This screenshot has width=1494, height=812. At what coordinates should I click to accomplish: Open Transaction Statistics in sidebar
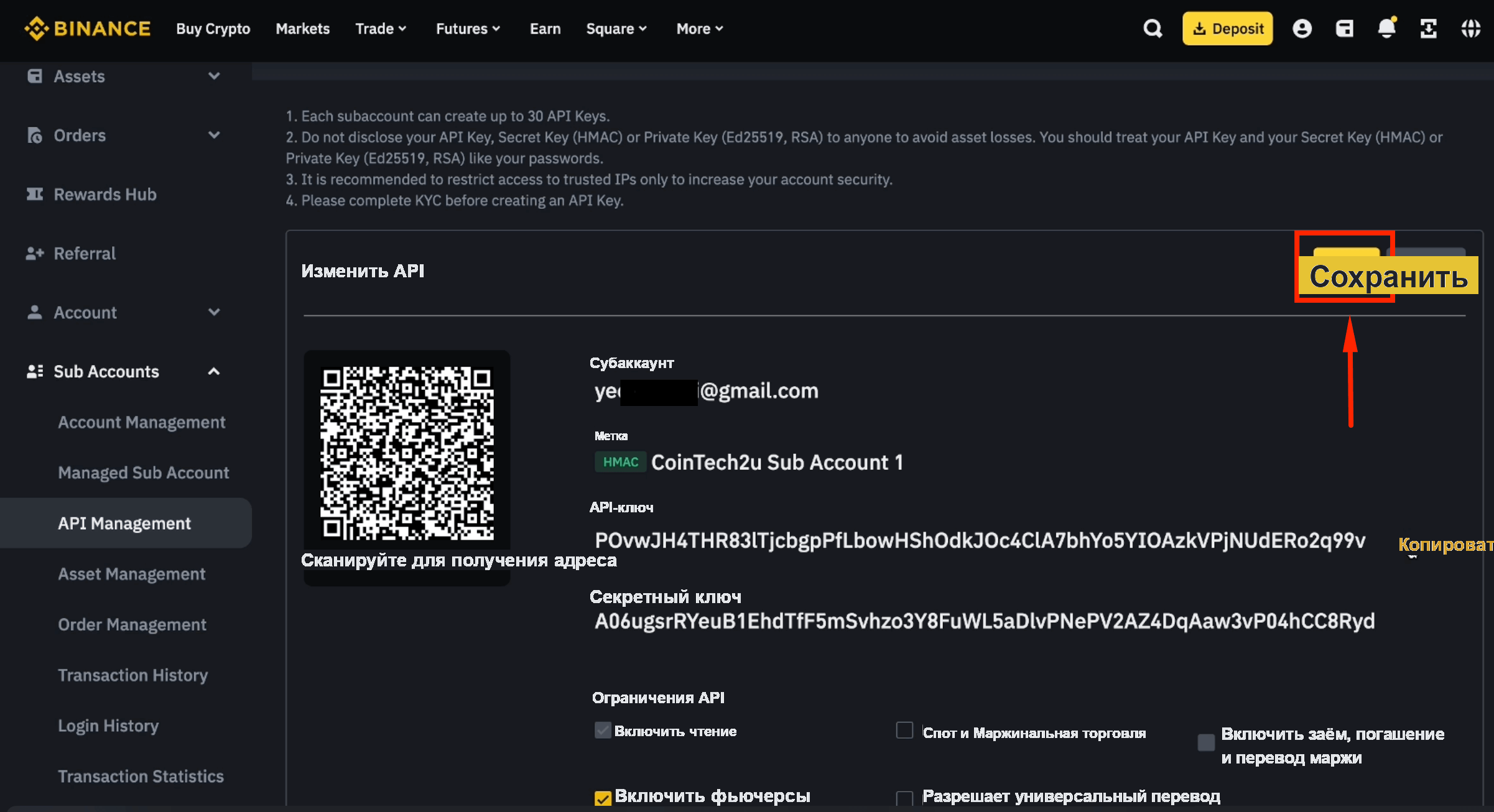point(141,776)
